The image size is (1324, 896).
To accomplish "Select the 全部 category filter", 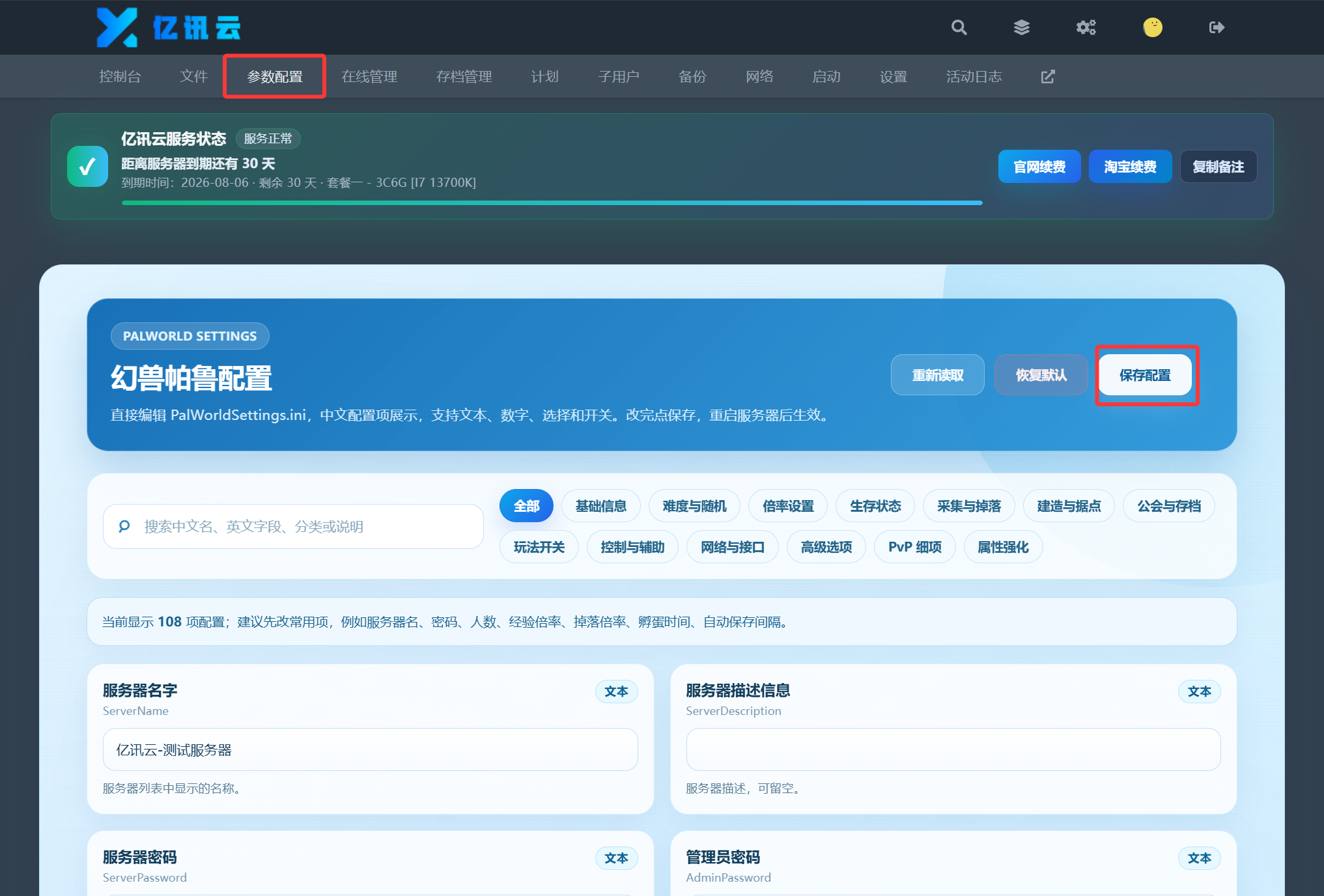I will [526, 506].
